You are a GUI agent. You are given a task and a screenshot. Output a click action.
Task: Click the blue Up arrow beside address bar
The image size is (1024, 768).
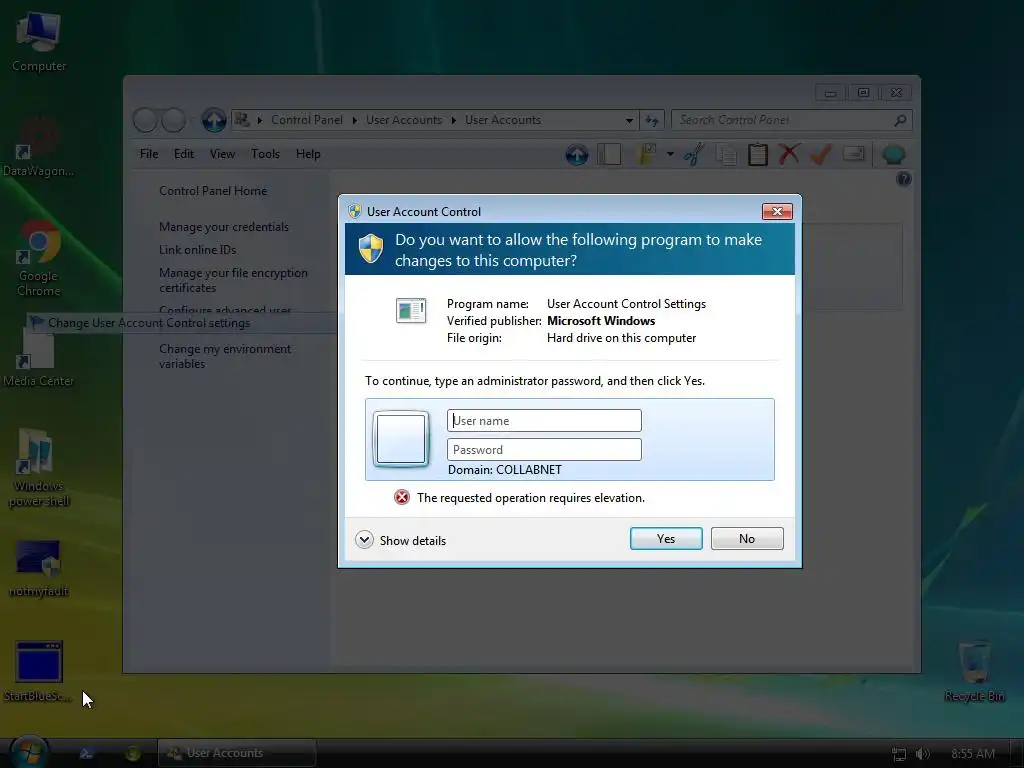(214, 120)
